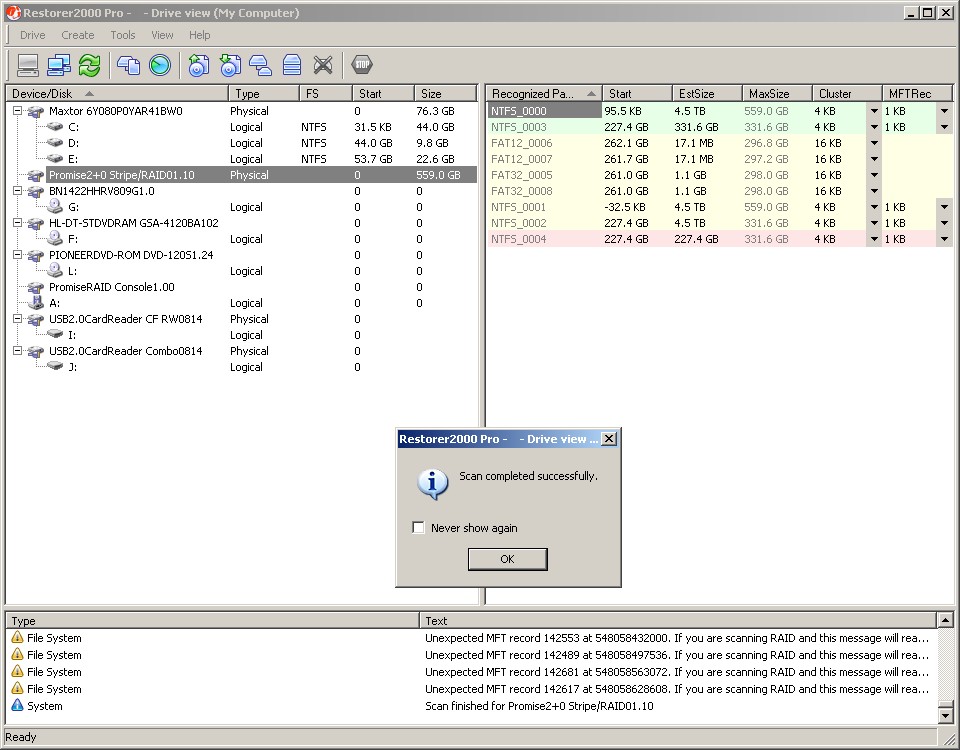Click the disk icon beside PromiseRAID Console1.00

coord(36,287)
